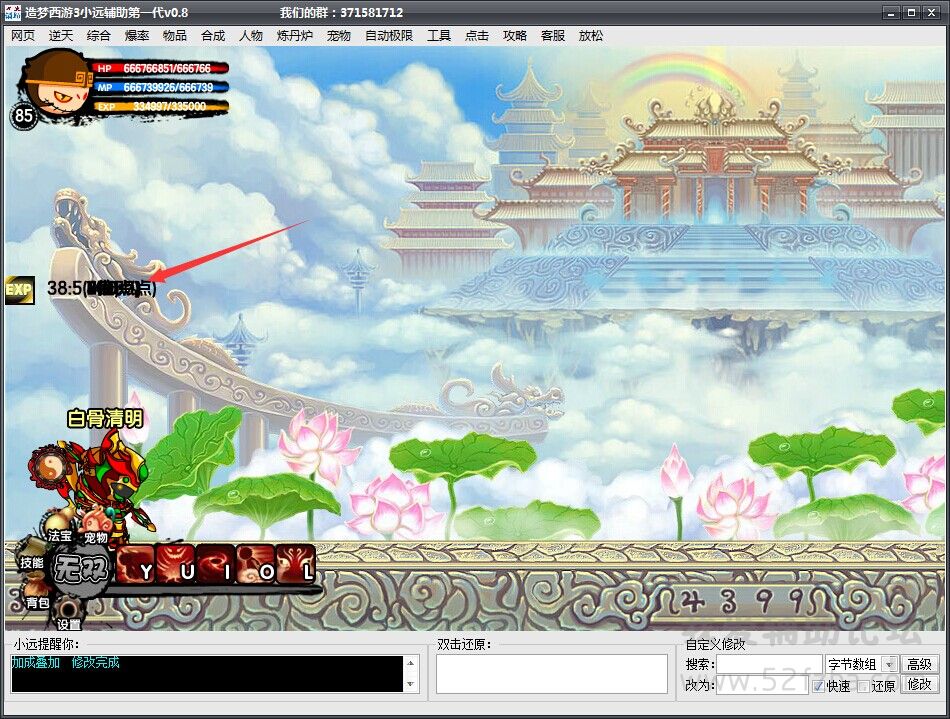Click the log scrollbar down arrow
This screenshot has width=950, height=719.
coord(410,684)
